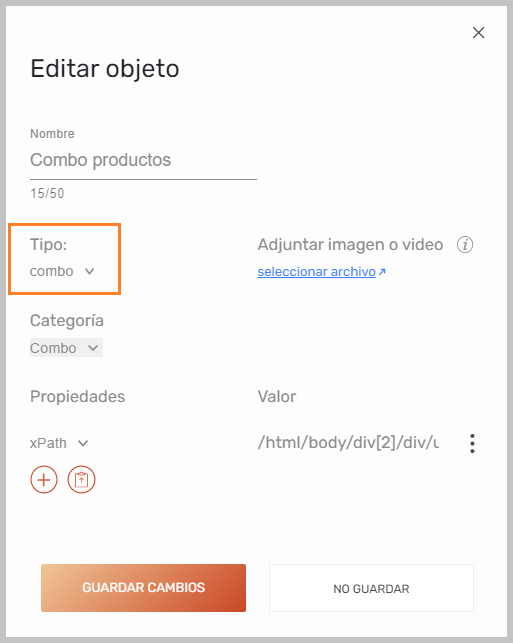
Task: Click the Propiedades column header
Action: pos(78,397)
